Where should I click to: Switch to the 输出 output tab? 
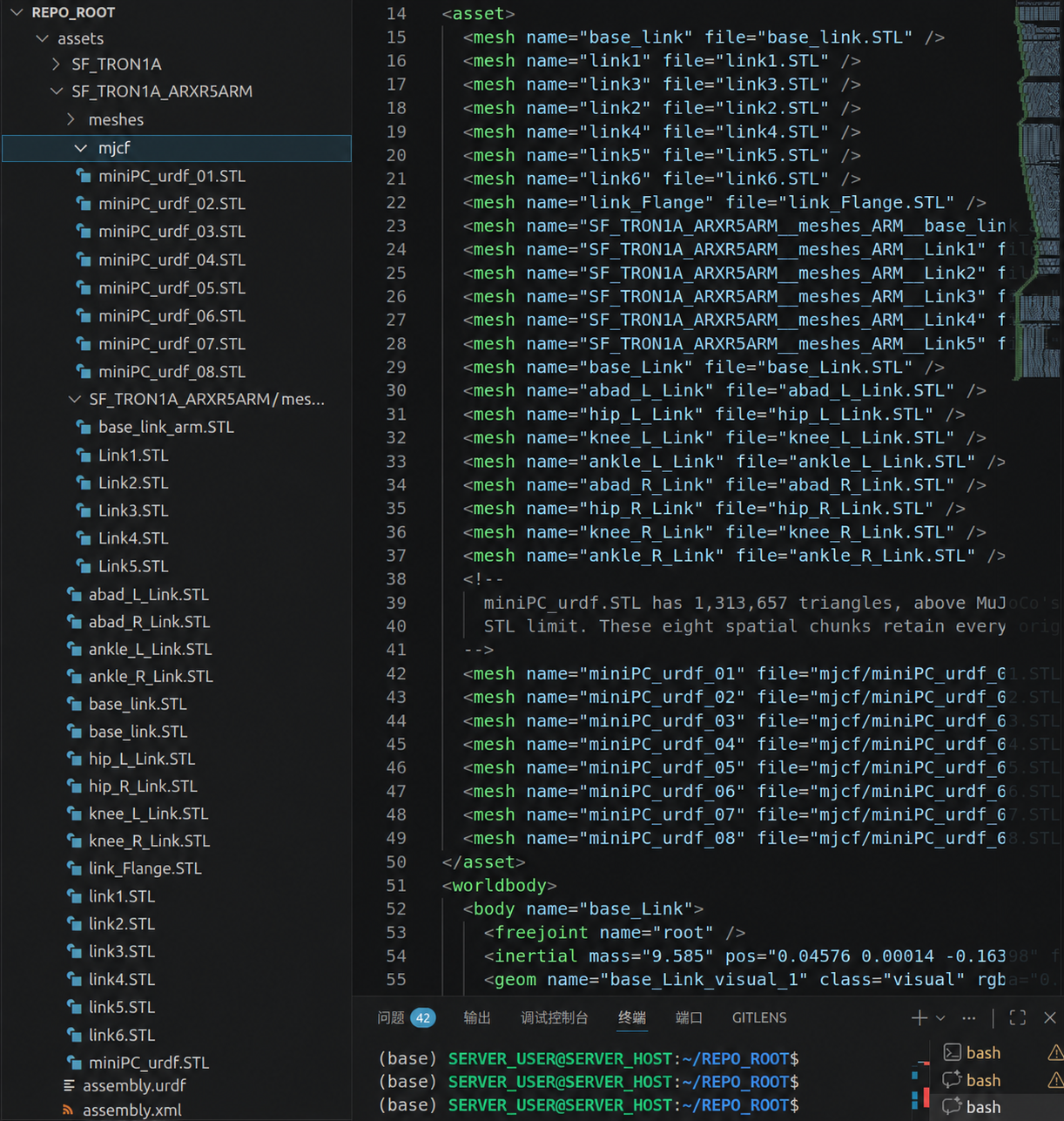[x=477, y=1017]
